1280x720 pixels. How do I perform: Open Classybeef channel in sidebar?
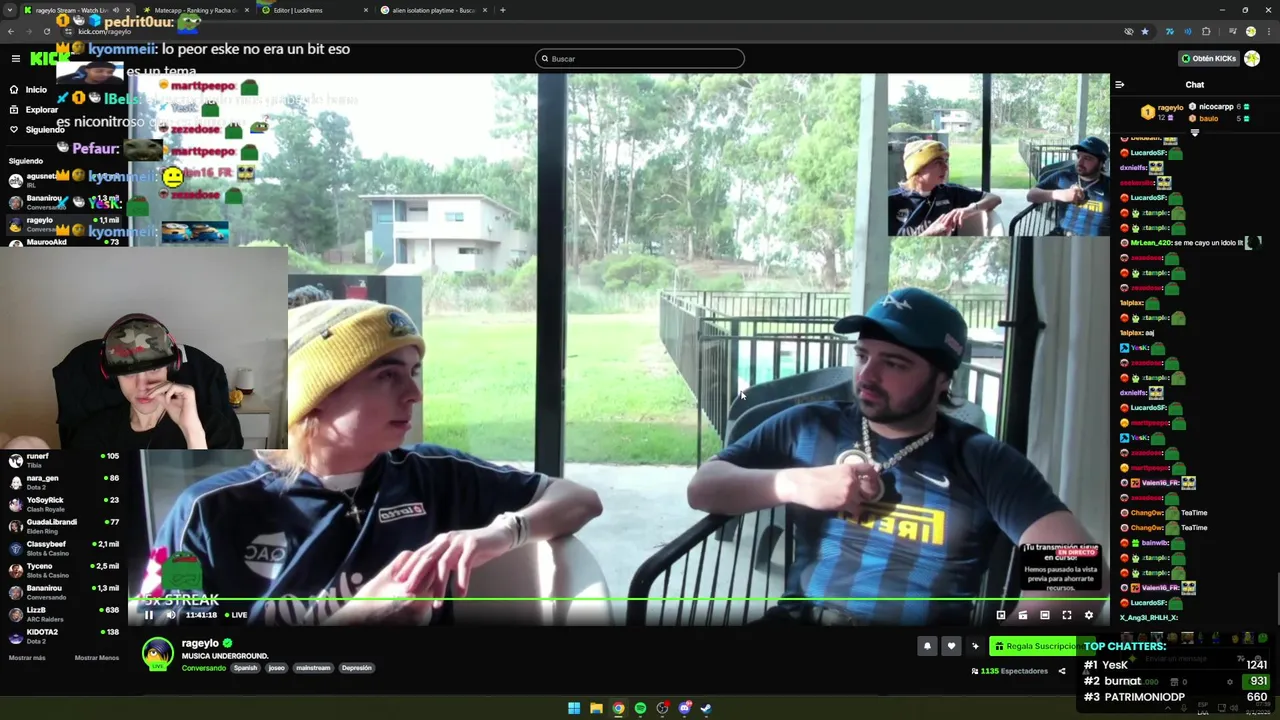click(64, 548)
